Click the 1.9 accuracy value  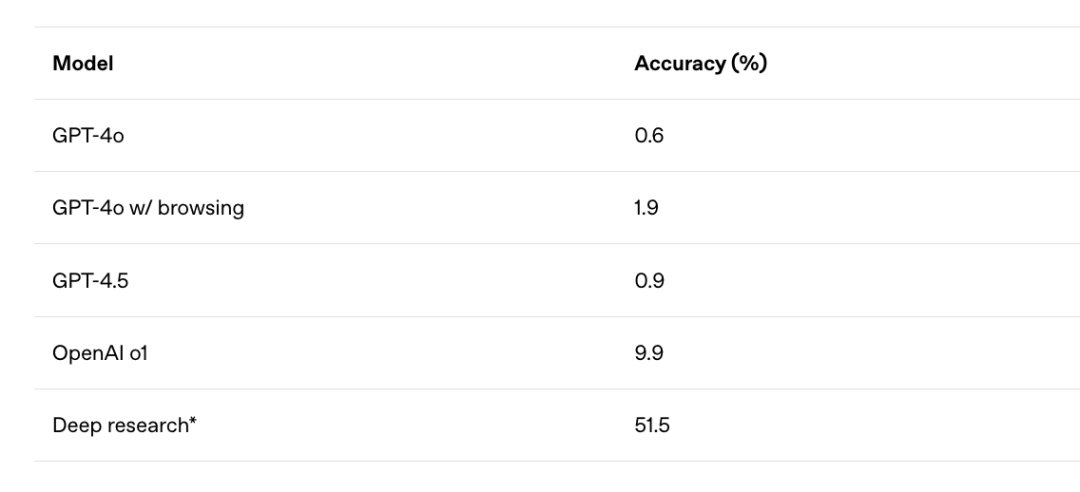coord(647,208)
